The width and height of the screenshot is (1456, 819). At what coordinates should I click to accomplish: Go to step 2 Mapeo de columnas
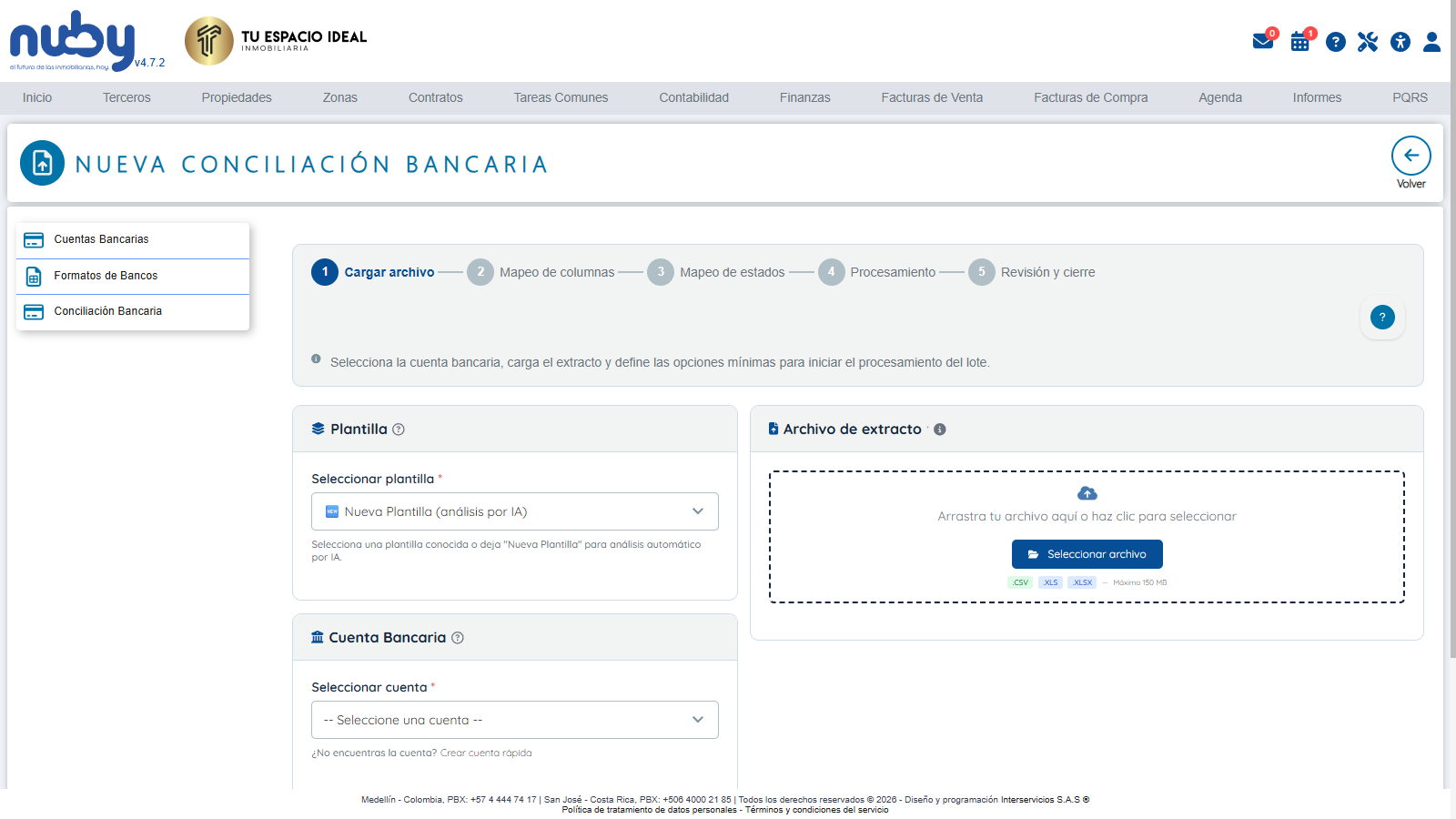pos(541,272)
